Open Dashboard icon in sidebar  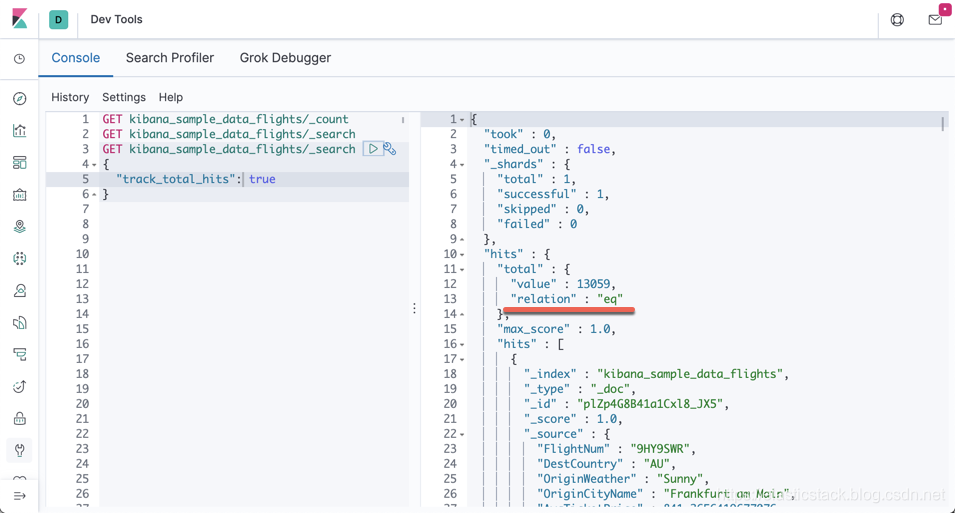19,163
